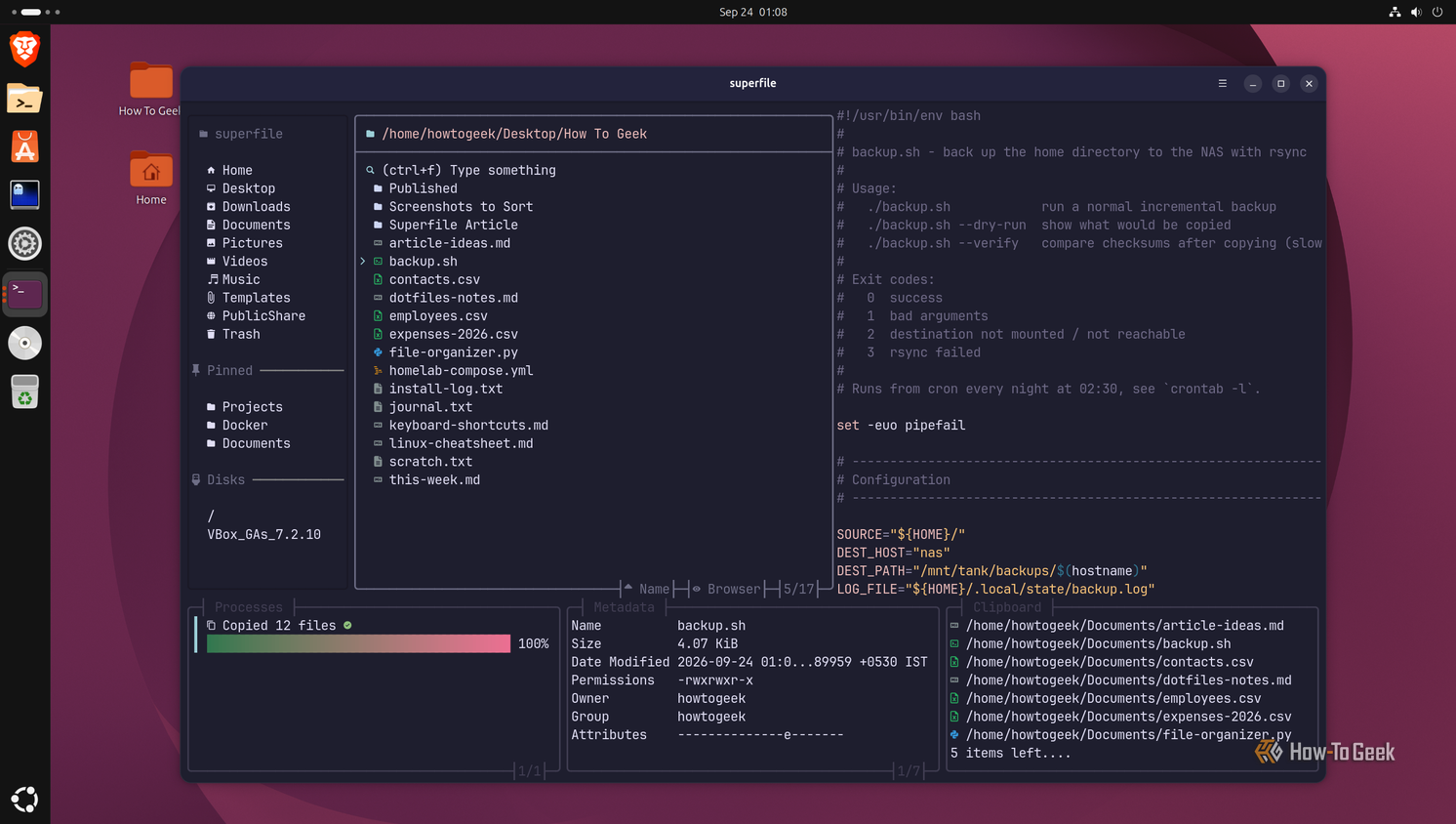Image resolution: width=1456 pixels, height=824 pixels.
Task: Select PublicShare in the sidebar
Action: click(x=263, y=316)
